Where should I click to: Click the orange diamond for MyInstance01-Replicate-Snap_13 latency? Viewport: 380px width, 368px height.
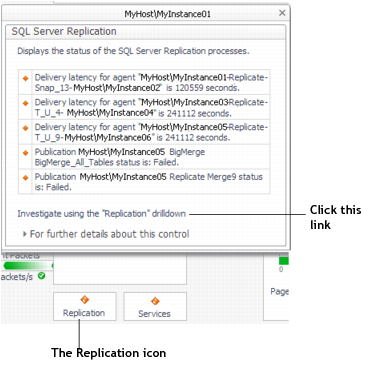click(x=25, y=78)
